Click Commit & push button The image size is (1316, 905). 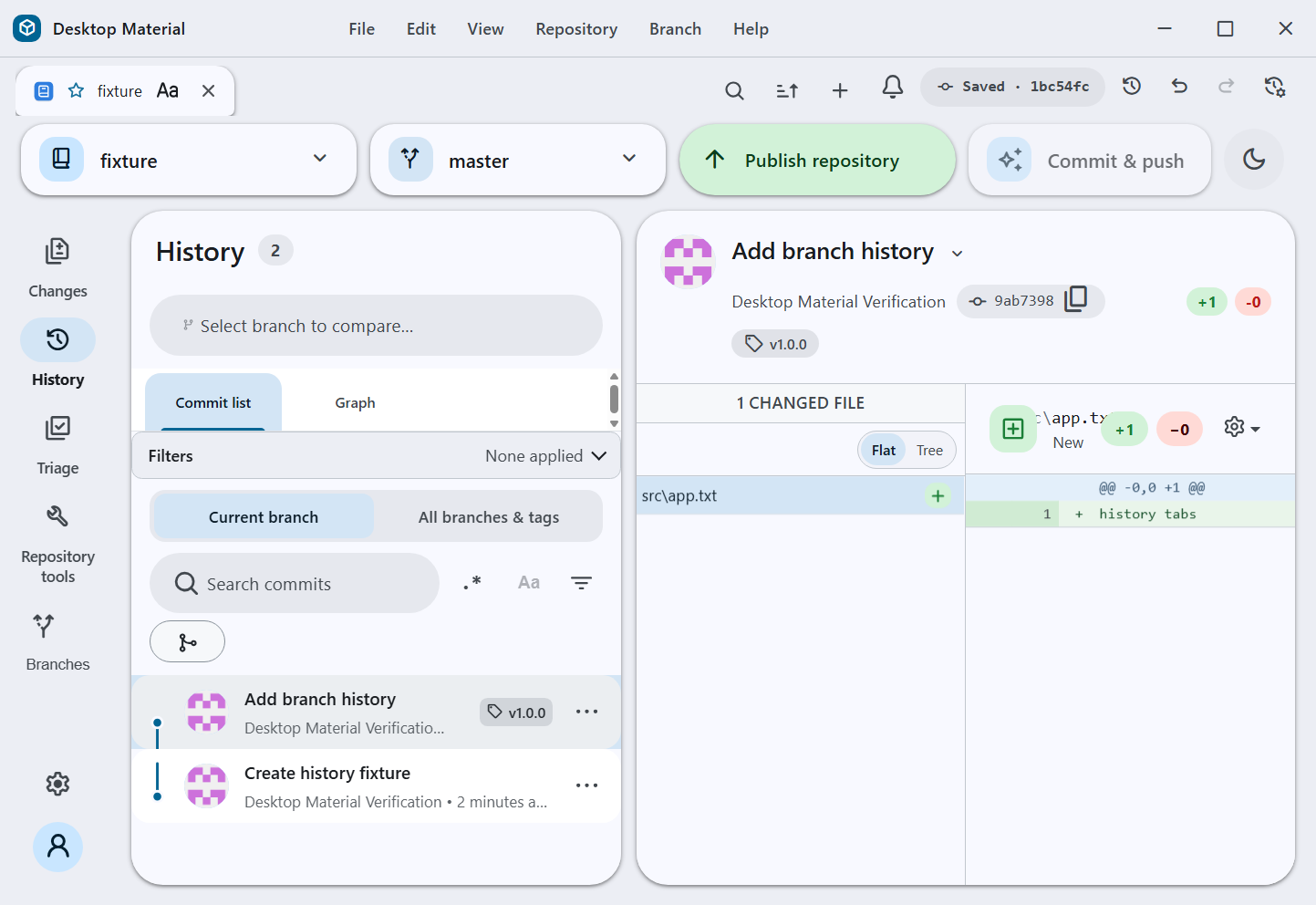[x=1090, y=160]
